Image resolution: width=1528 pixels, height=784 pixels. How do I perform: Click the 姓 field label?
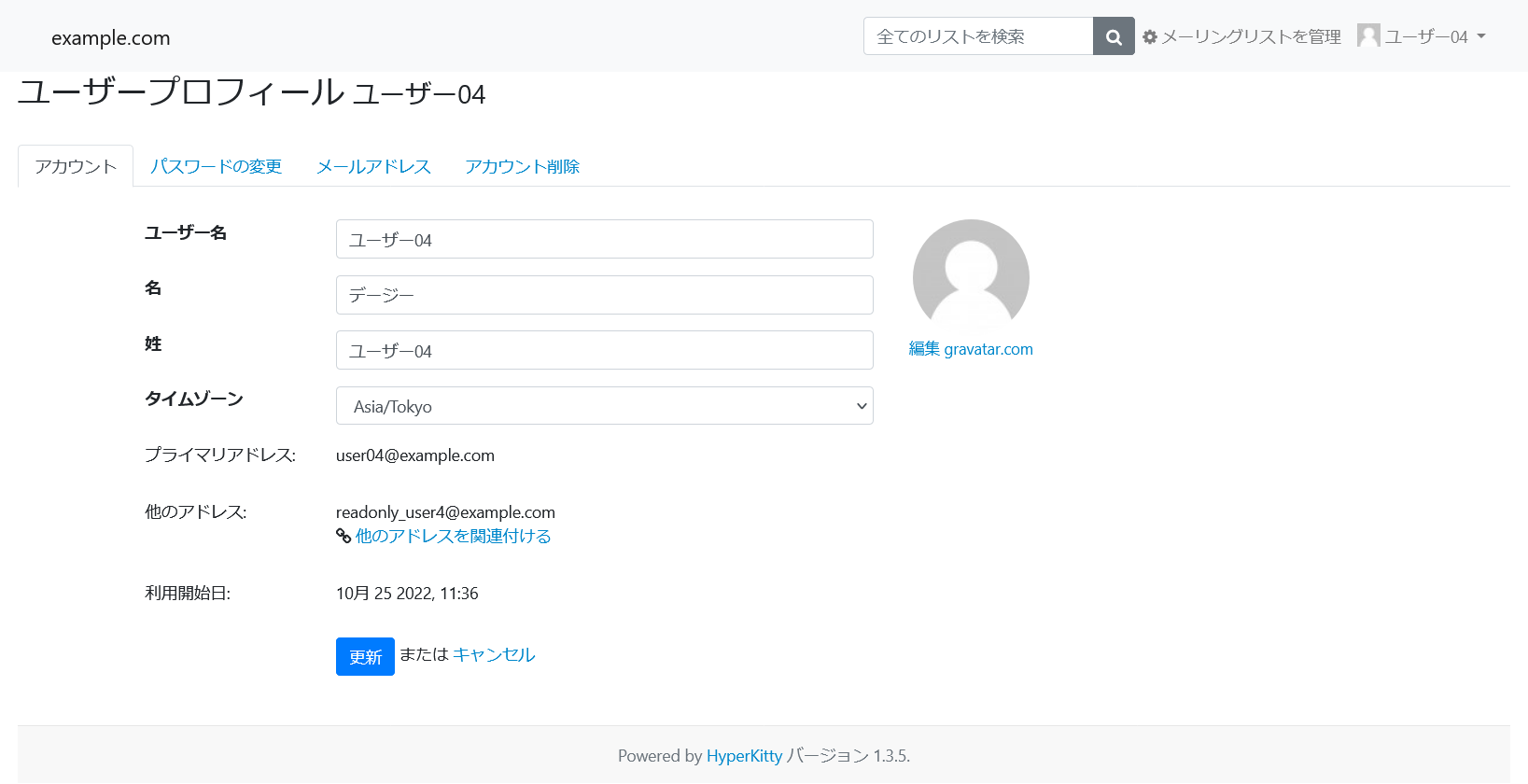point(153,343)
